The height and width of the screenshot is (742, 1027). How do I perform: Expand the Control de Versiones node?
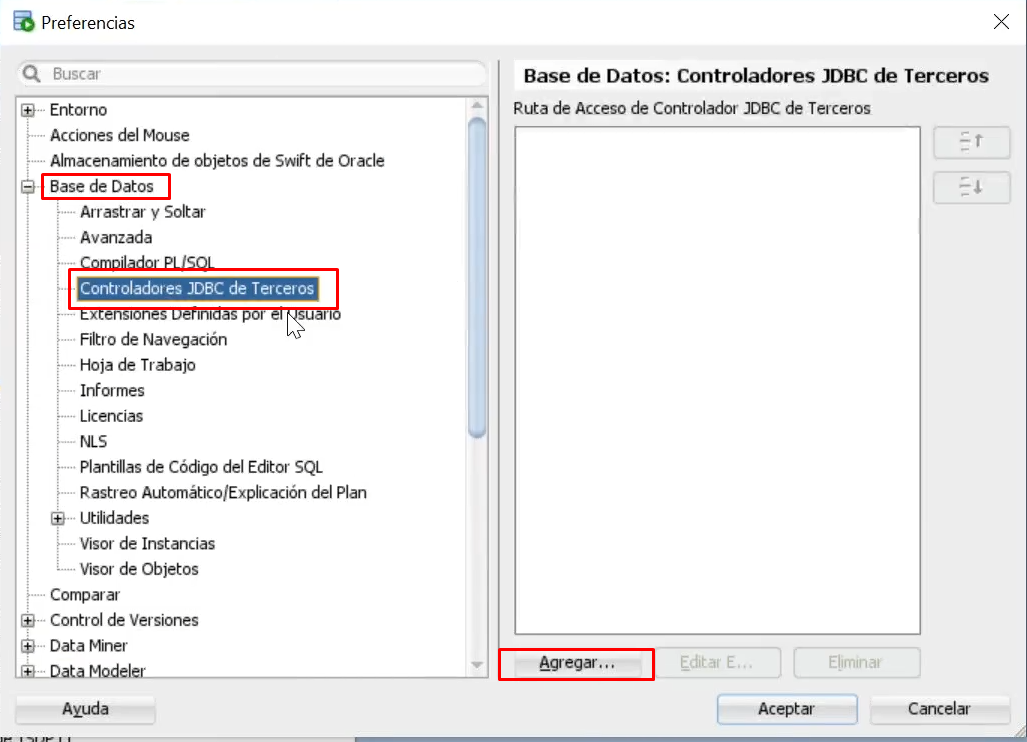pyautogui.click(x=28, y=620)
